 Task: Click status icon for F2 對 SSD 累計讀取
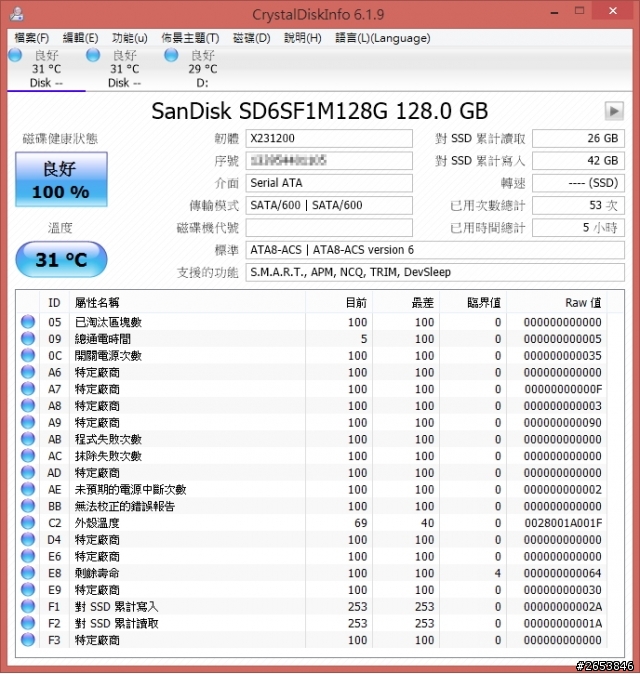click(28, 623)
